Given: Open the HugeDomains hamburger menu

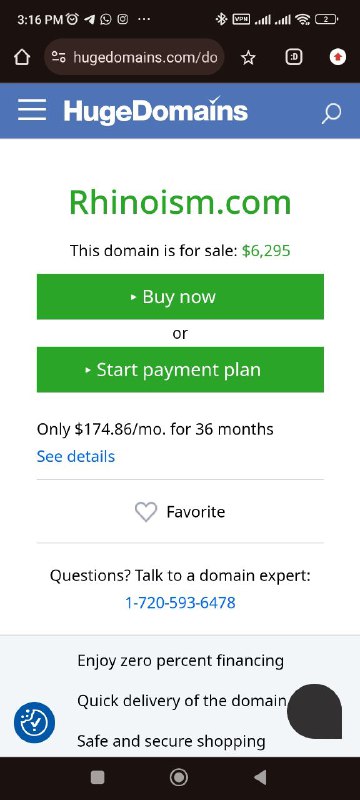Looking at the screenshot, I should tap(32, 110).
